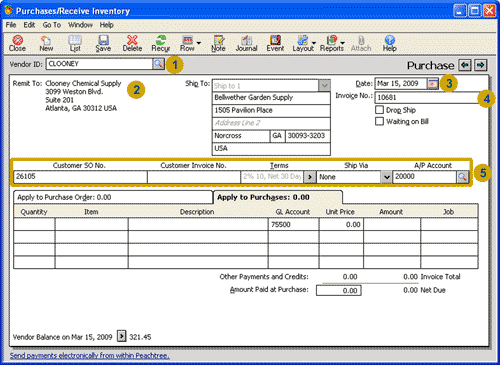The height and width of the screenshot is (365, 500).
Task: Click the Customer SO No. field
Action: [80, 177]
